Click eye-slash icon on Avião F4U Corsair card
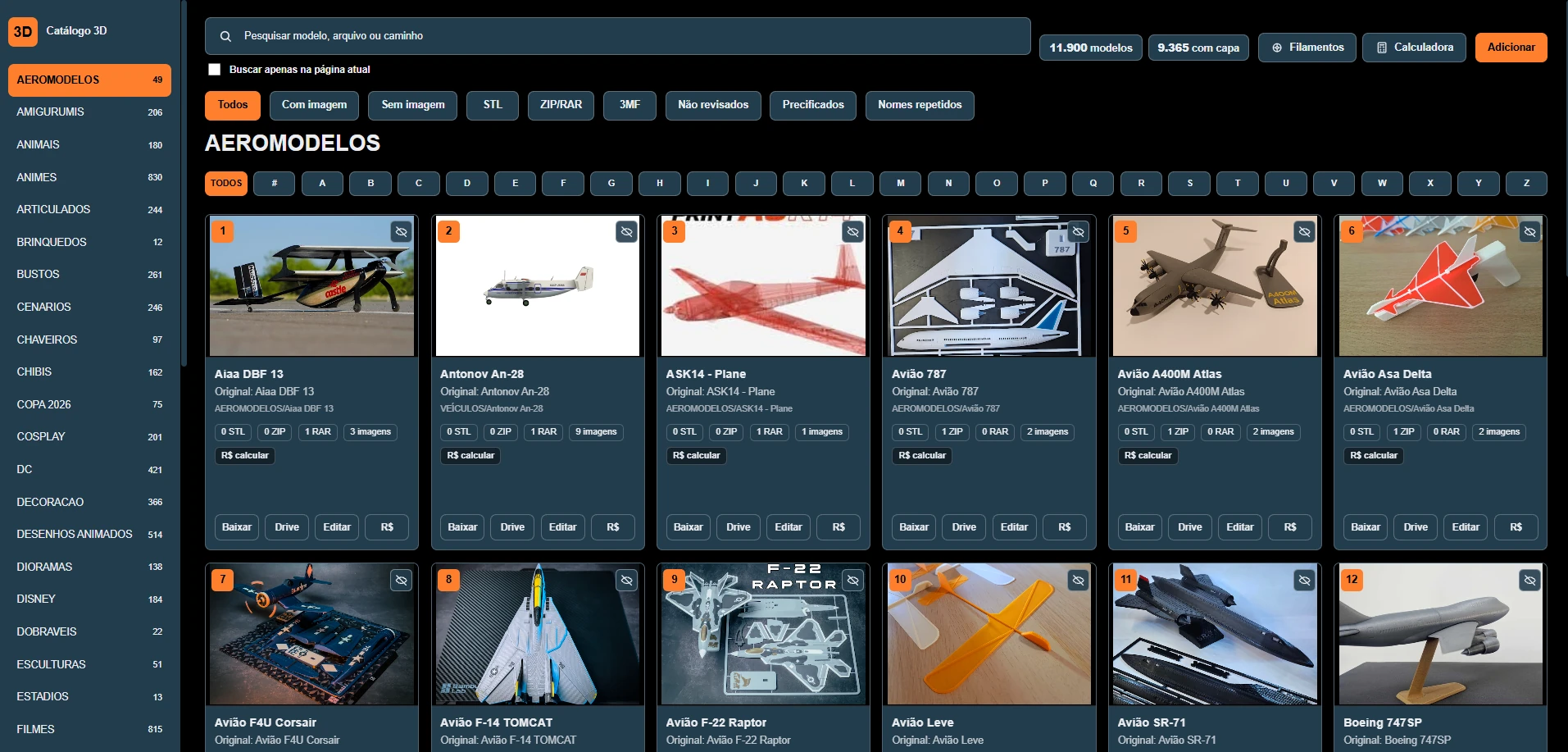This screenshot has width=1568, height=752. click(x=401, y=581)
